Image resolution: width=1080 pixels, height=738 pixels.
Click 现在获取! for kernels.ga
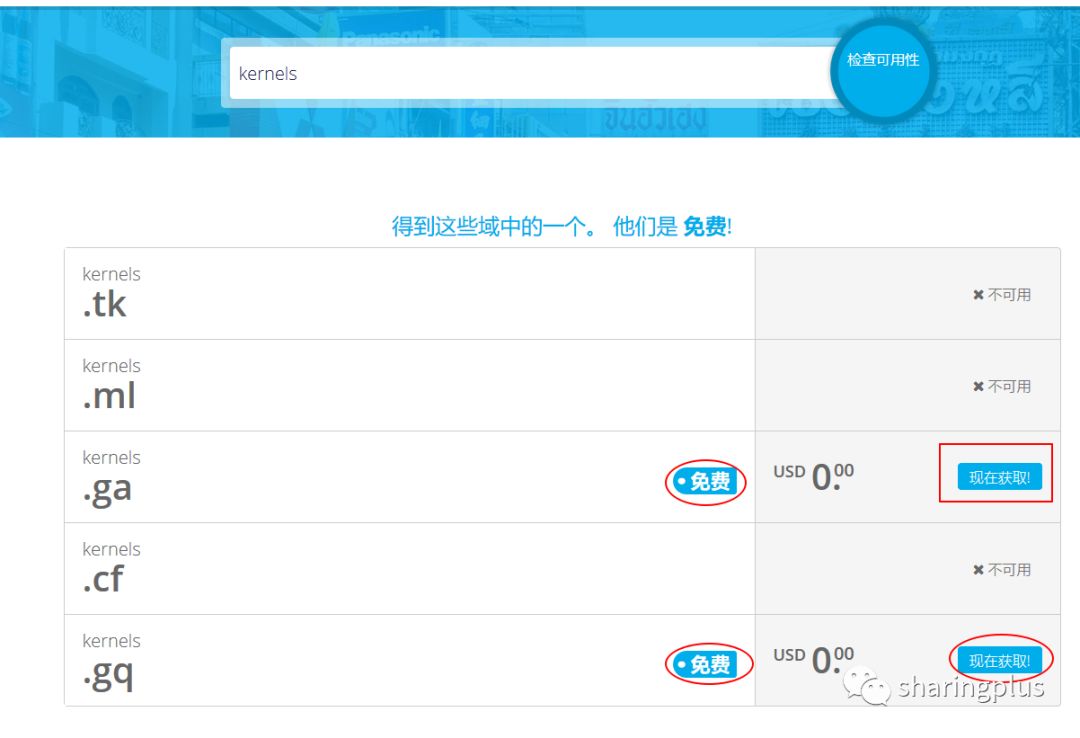pos(999,478)
